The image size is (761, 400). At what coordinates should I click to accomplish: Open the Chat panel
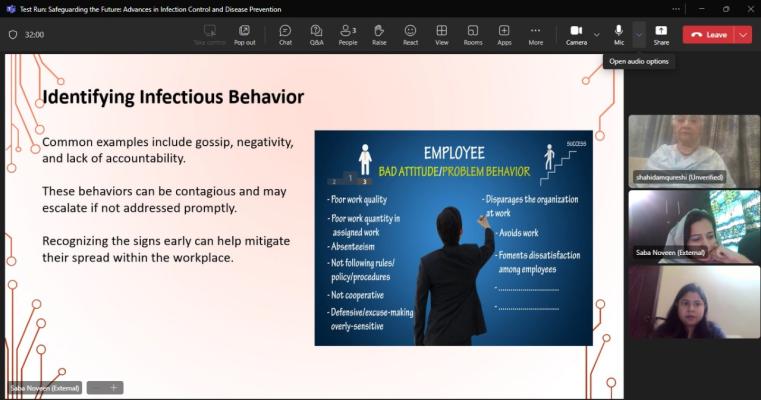pos(285,34)
